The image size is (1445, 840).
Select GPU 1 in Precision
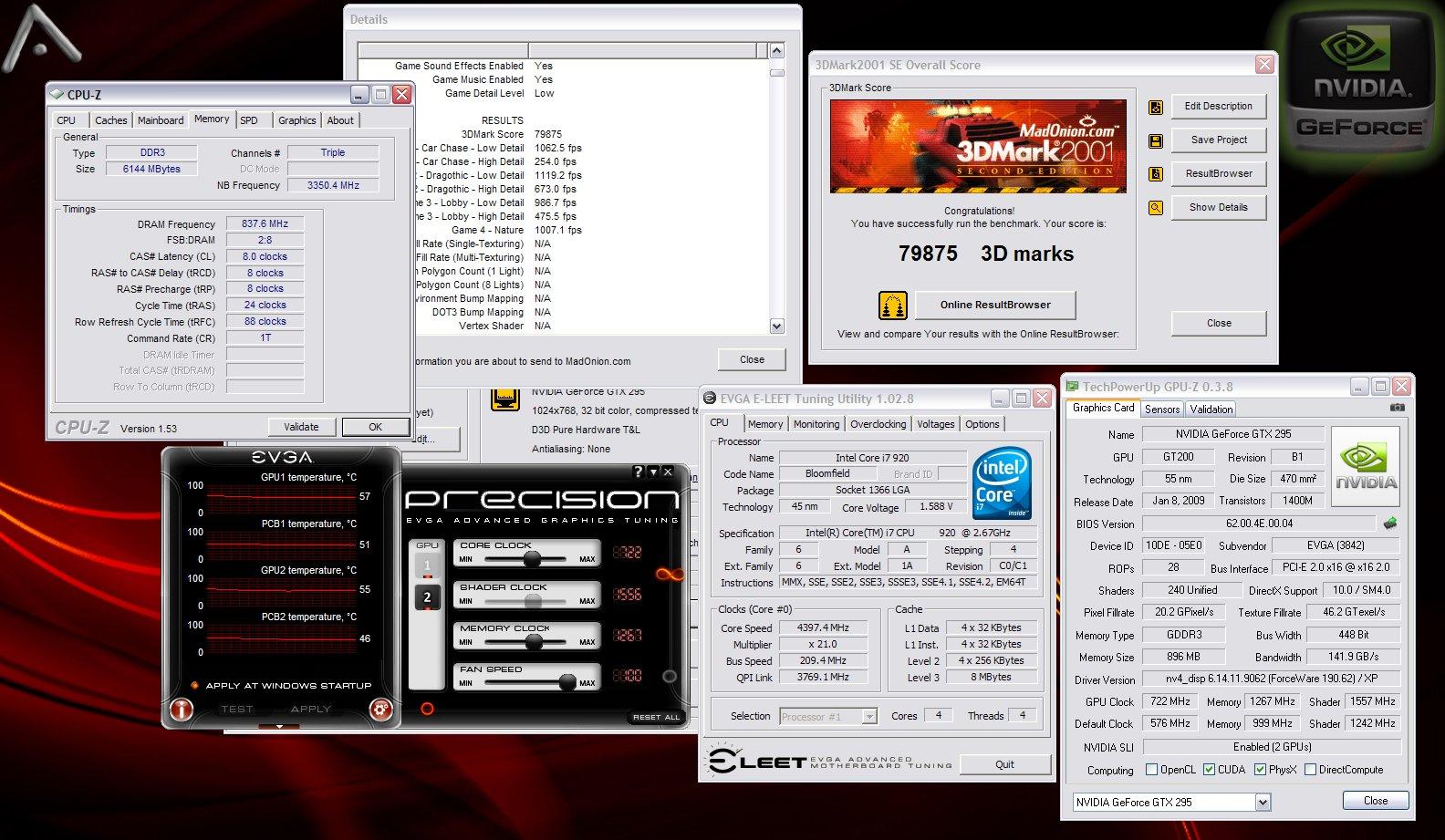pos(427,565)
